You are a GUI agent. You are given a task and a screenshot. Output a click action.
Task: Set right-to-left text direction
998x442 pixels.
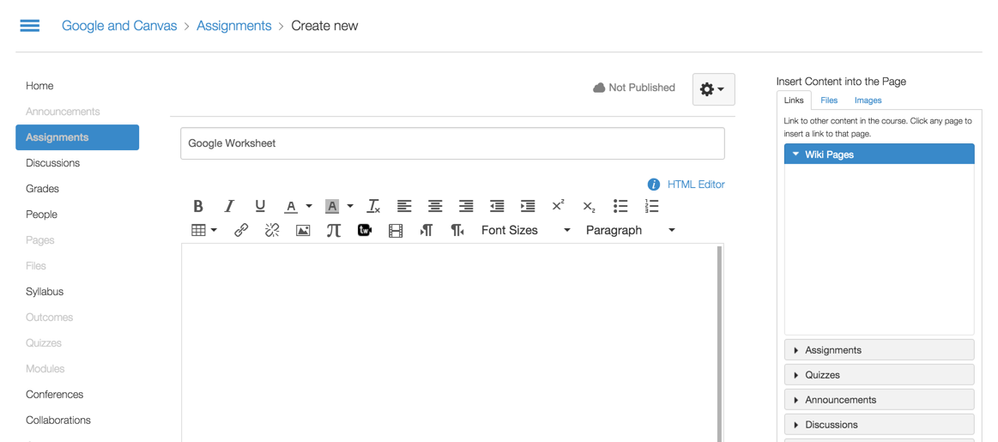click(x=457, y=230)
